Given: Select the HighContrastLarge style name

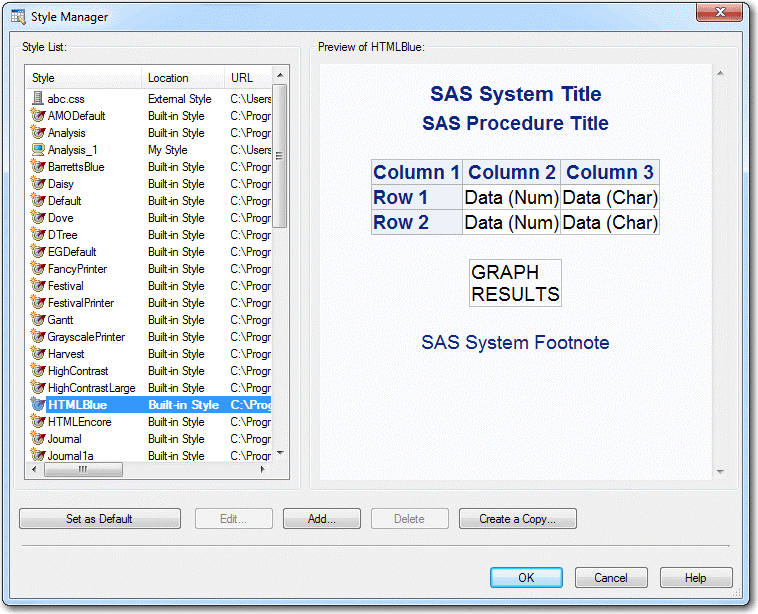Looking at the screenshot, I should 91,388.
